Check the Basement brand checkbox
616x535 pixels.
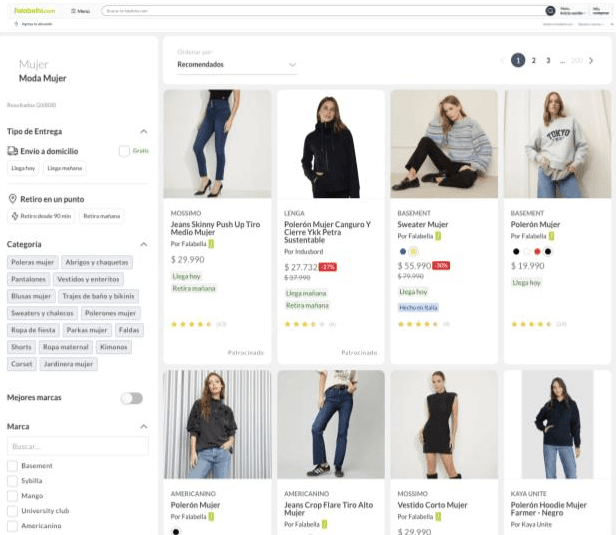13,466
